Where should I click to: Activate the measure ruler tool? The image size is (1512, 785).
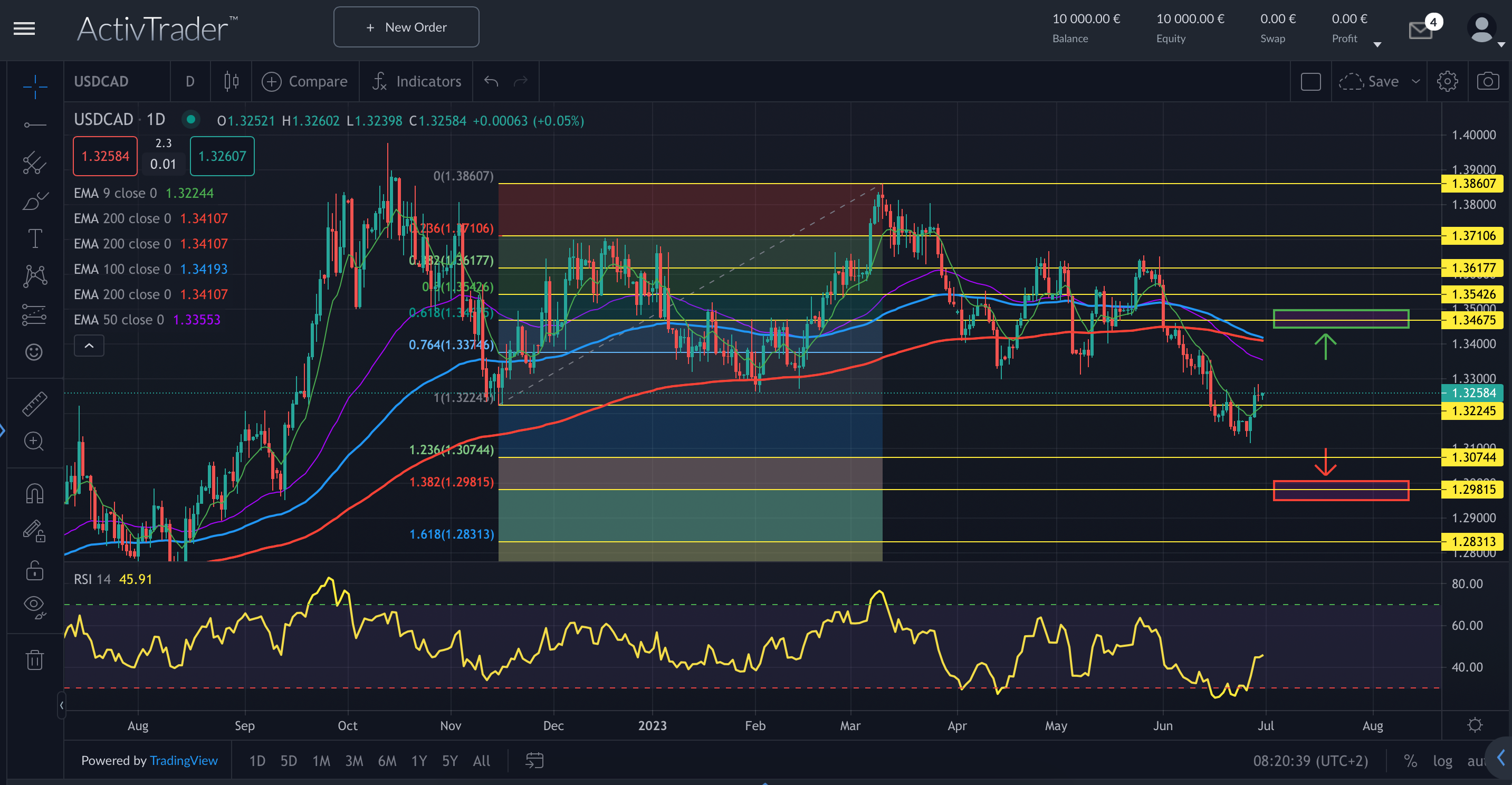point(35,404)
